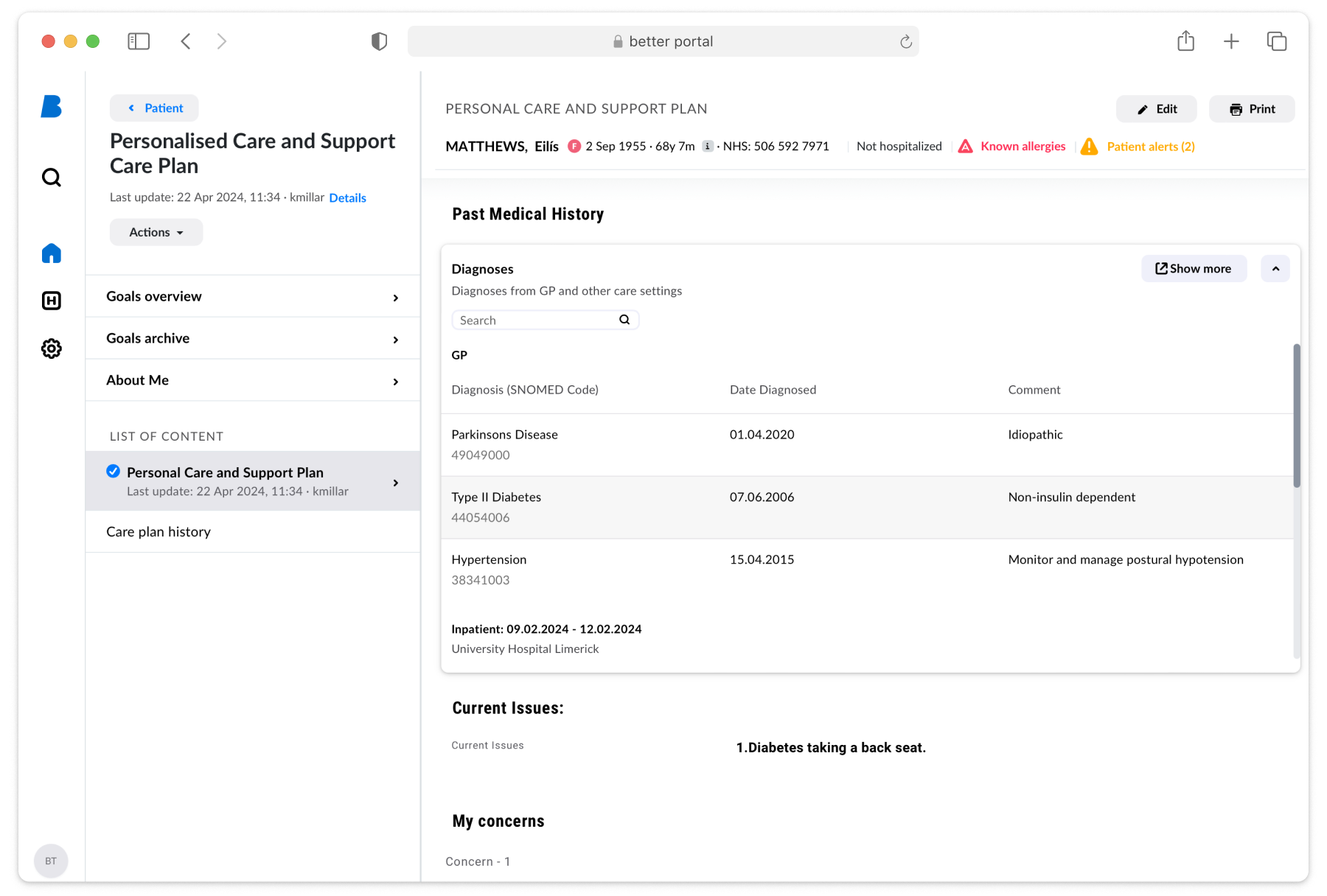Click the Diagnoses panel vertical scrollbar
This screenshot has width=1327, height=896.
(x=1296, y=416)
